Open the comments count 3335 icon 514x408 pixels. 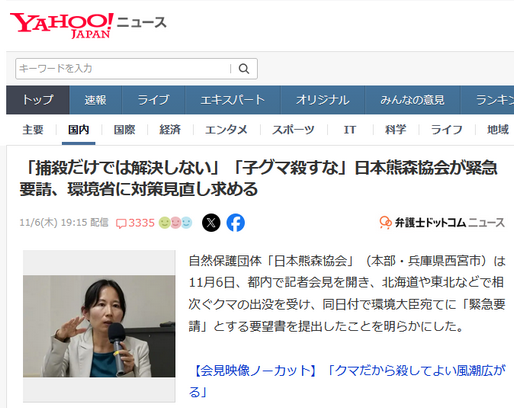tap(135, 223)
